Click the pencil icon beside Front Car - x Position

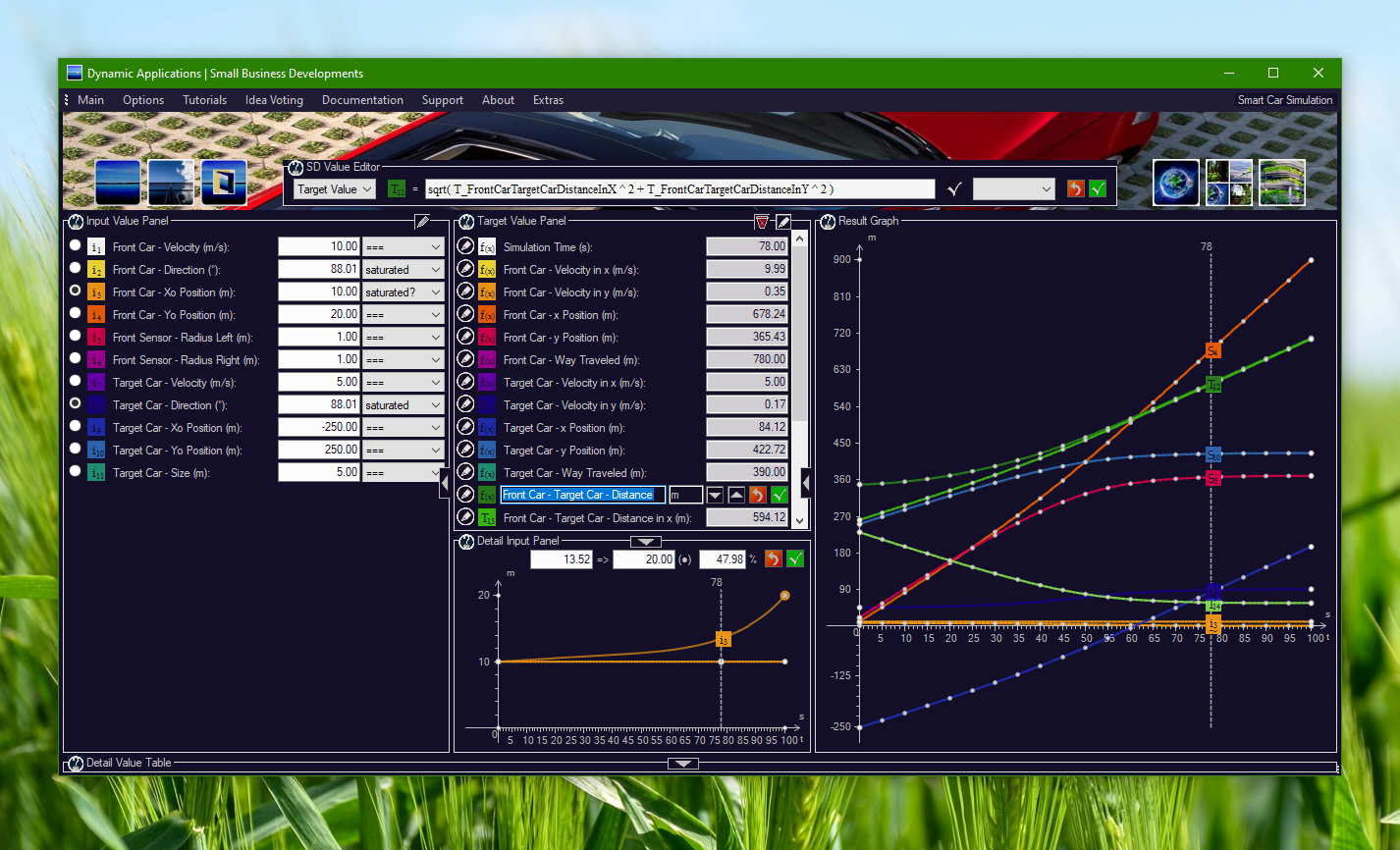tap(465, 313)
